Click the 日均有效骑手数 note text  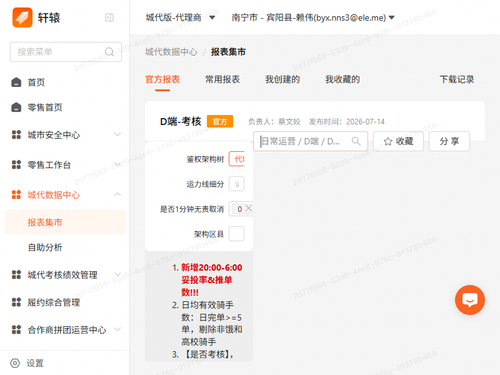[x=211, y=323]
